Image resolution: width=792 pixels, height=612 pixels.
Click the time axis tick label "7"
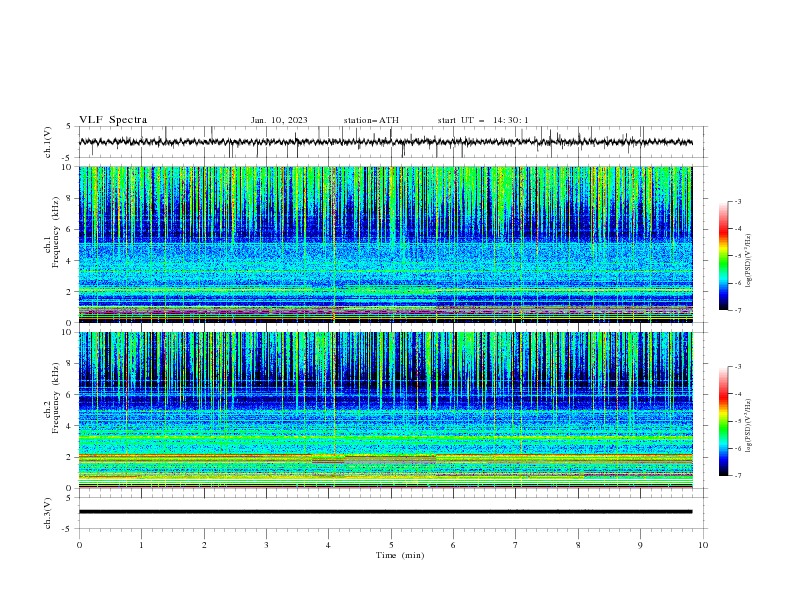516,545
